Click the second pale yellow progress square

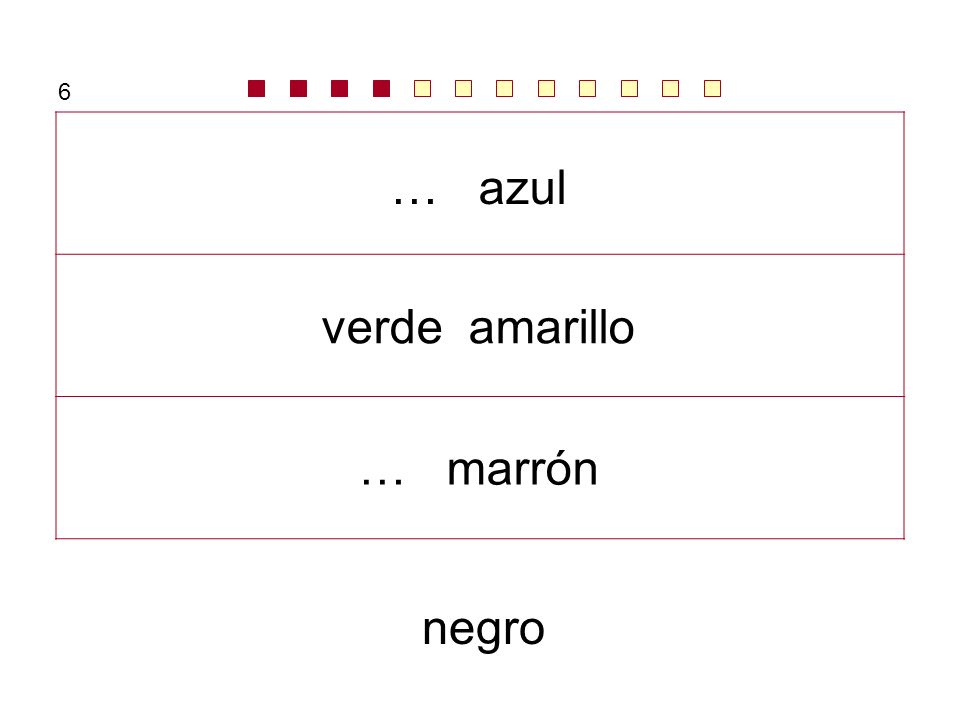(463, 89)
